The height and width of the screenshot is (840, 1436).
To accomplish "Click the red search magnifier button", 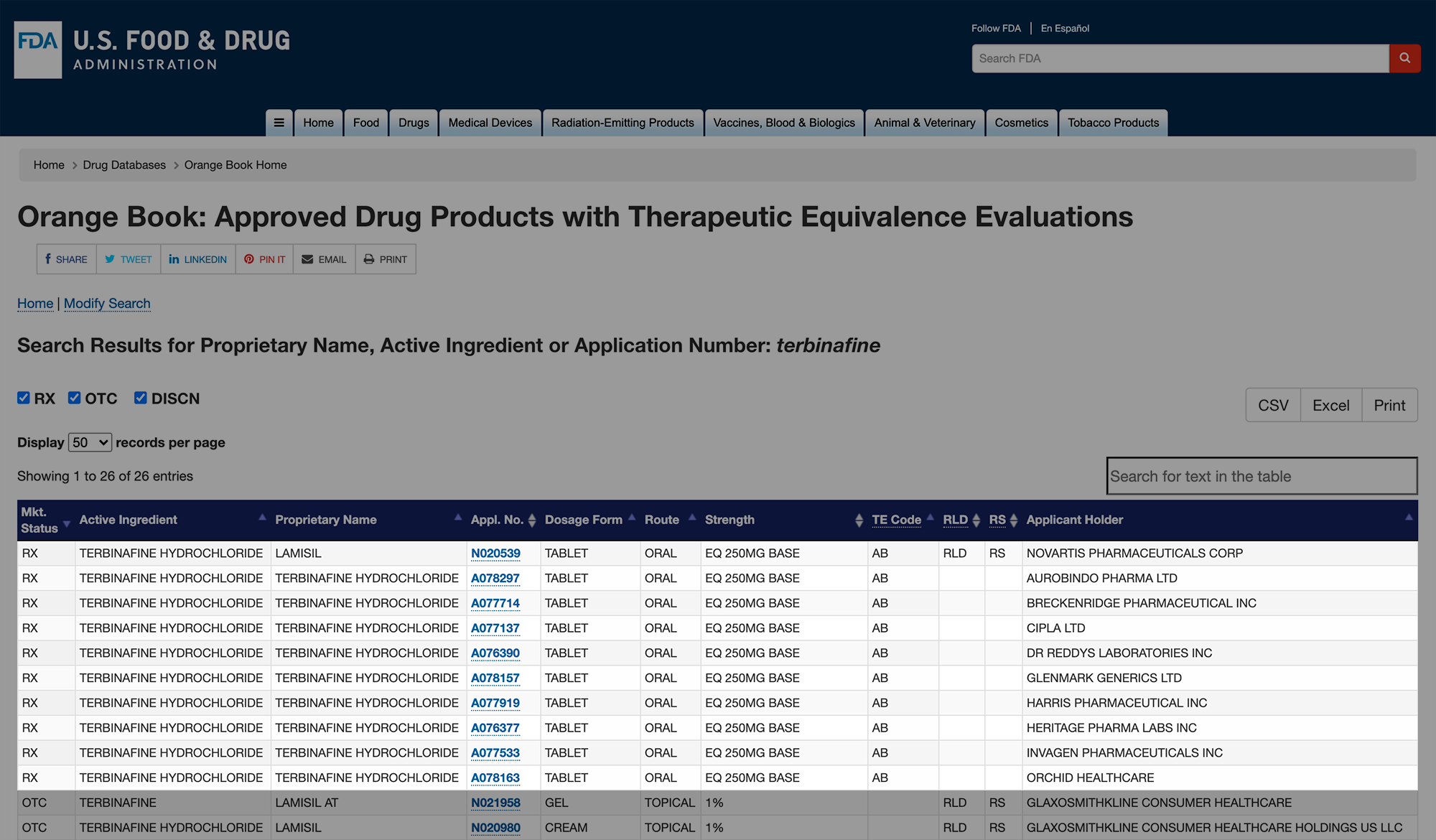I will pyautogui.click(x=1404, y=58).
